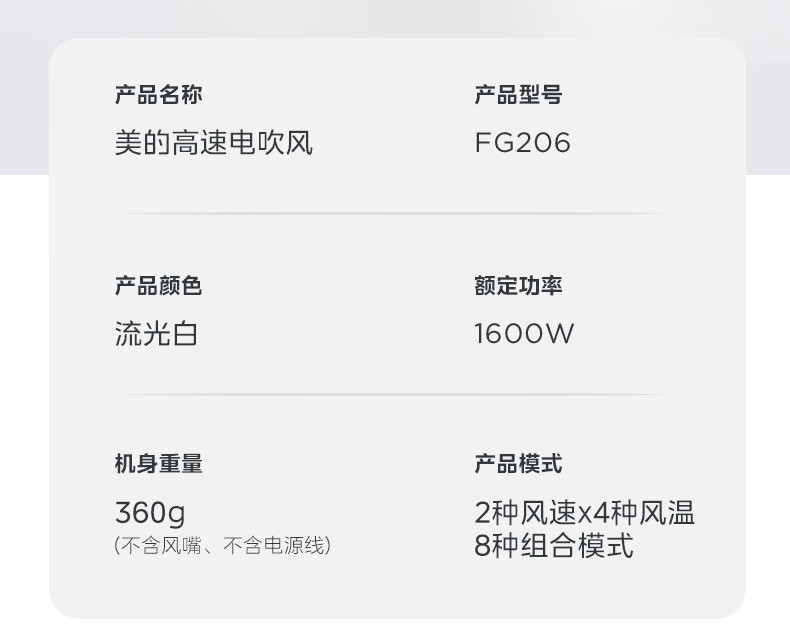Viewport: 790px width, 642px height.
Task: Select the 1600W power value
Action: tap(524, 334)
